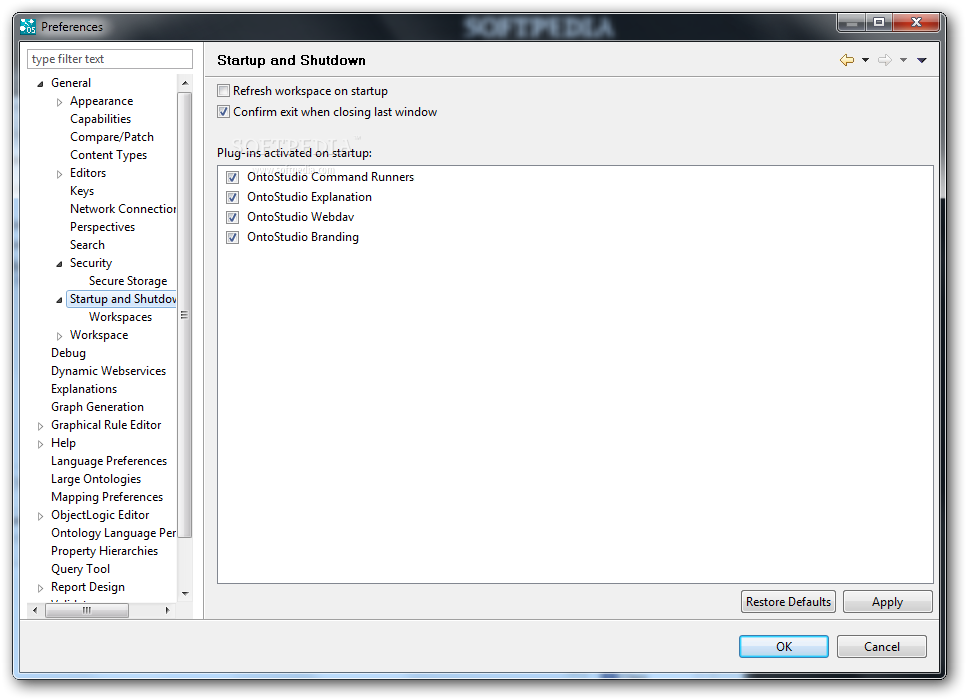Click tree vertical scrollbar up arrow
Image resolution: width=967 pixels, height=700 pixels.
185,83
